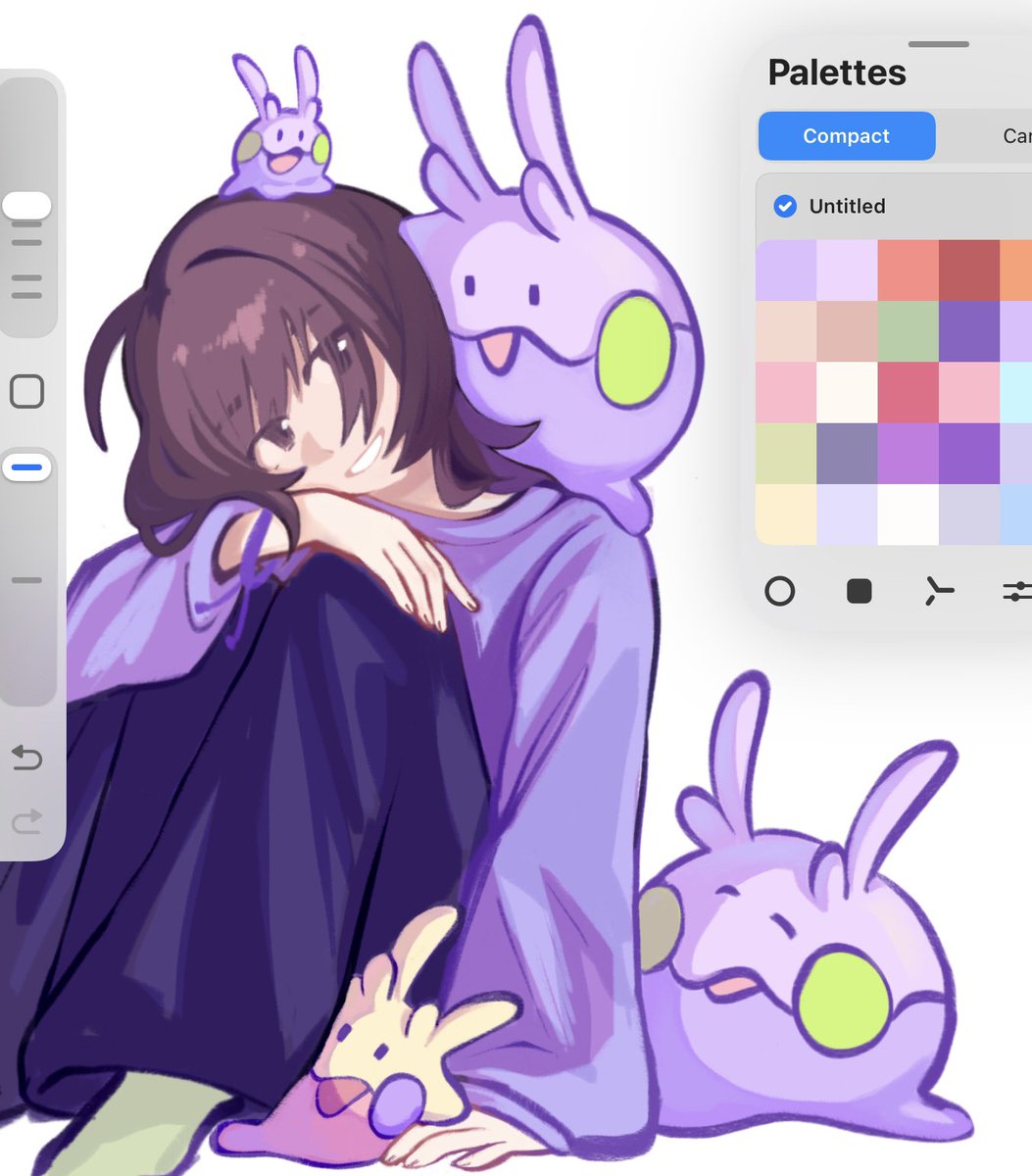
Task: Set the Untitled palette as default checkmark
Action: point(784,206)
